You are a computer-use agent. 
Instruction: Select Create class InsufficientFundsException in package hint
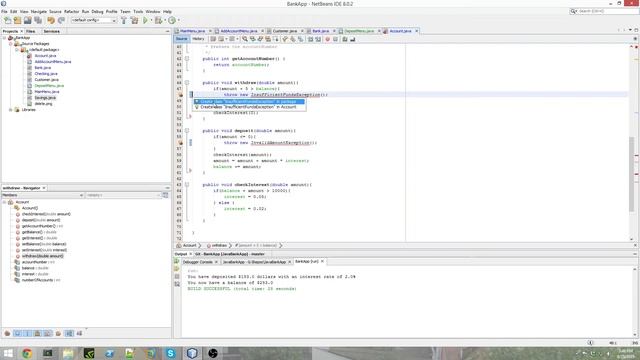(249, 102)
